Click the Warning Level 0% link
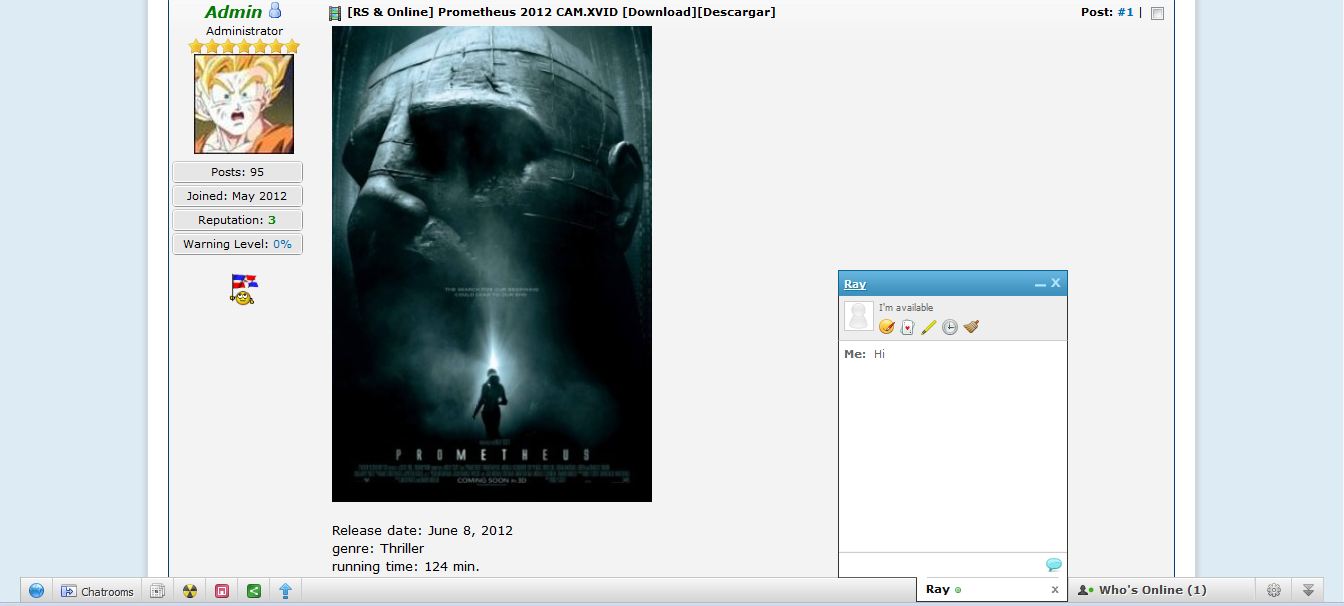1344x606 pixels. click(x=282, y=244)
